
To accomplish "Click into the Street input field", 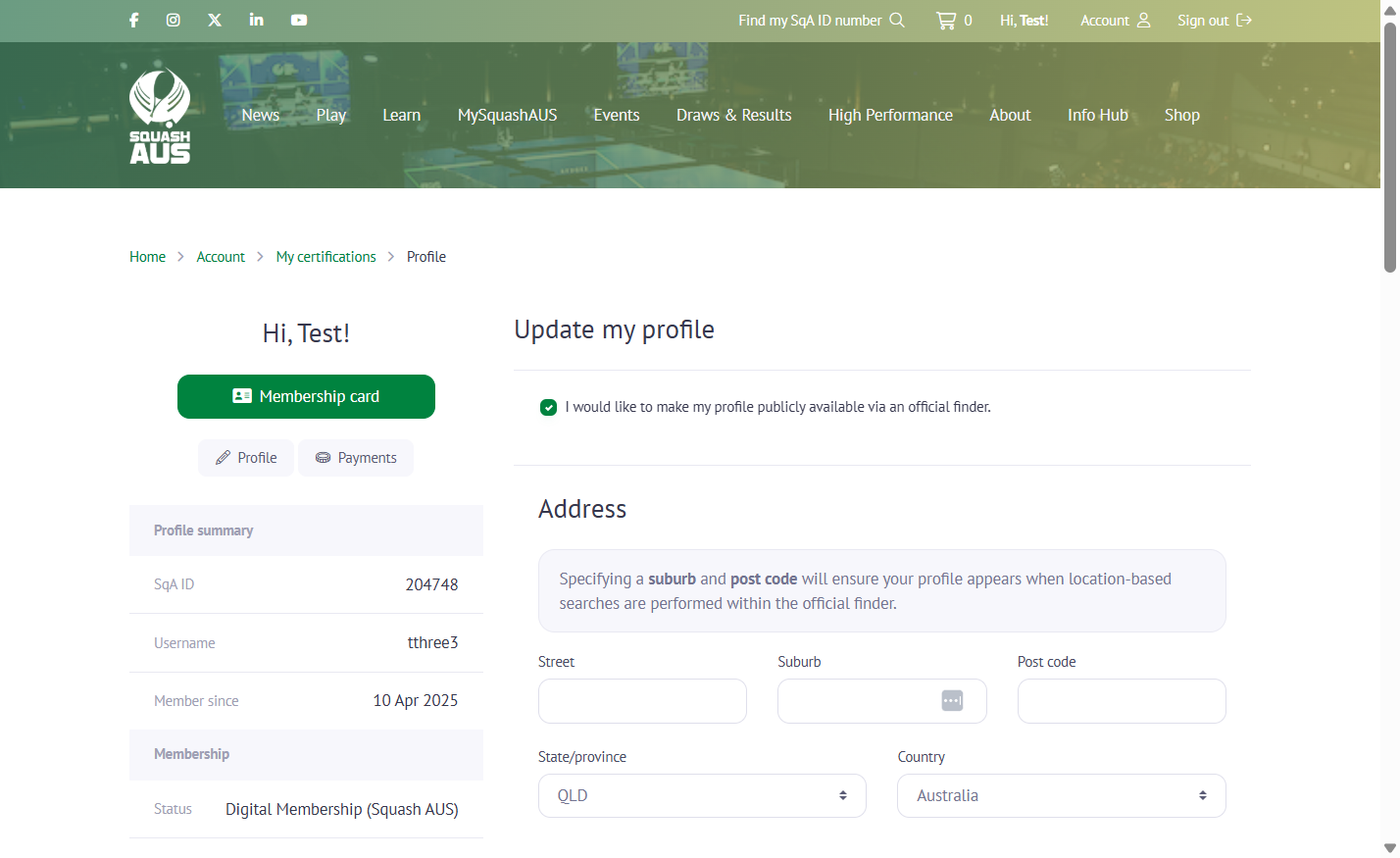I will tap(642, 701).
